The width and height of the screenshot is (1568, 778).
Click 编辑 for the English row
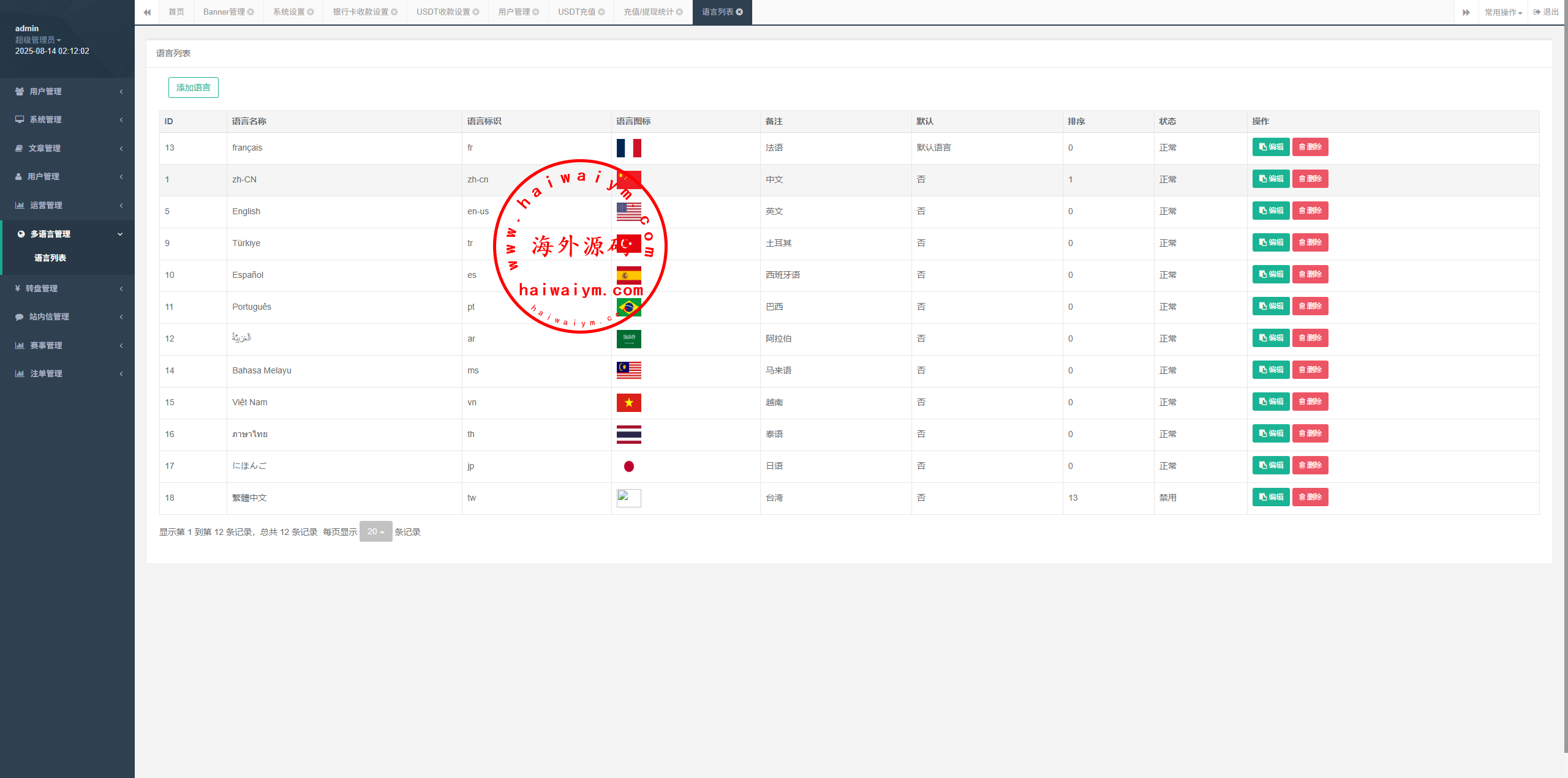[1270, 211]
